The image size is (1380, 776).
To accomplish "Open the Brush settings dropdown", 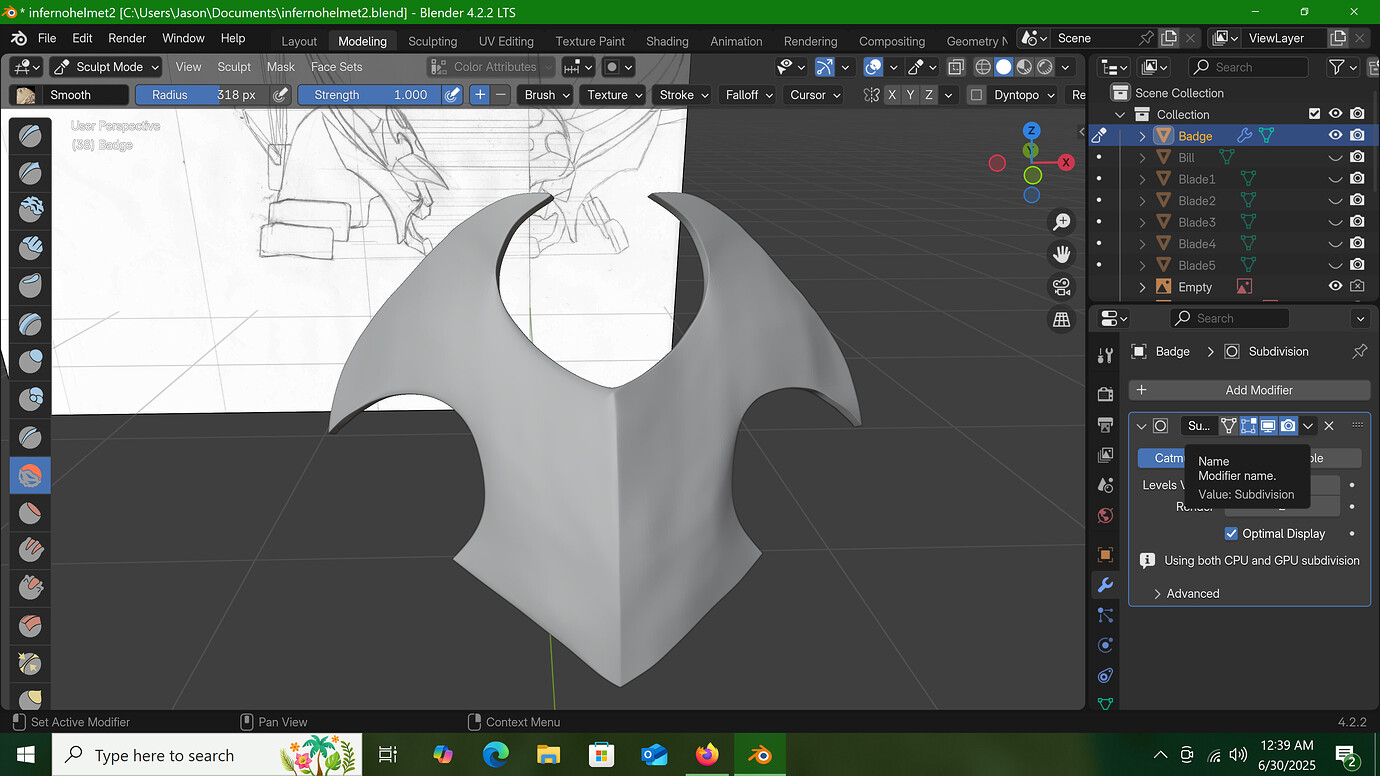I will tap(547, 95).
